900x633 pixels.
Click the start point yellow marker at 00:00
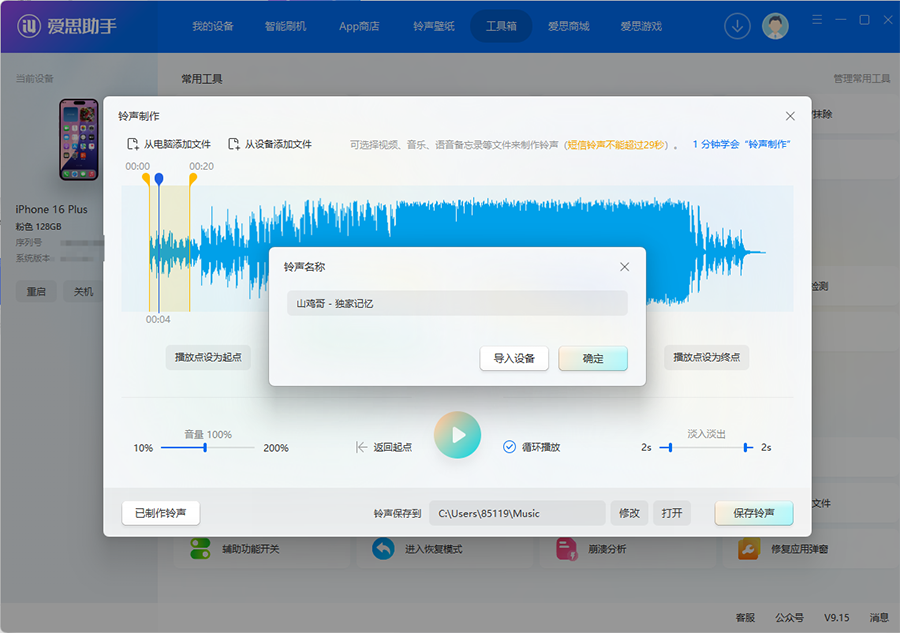pos(147,179)
